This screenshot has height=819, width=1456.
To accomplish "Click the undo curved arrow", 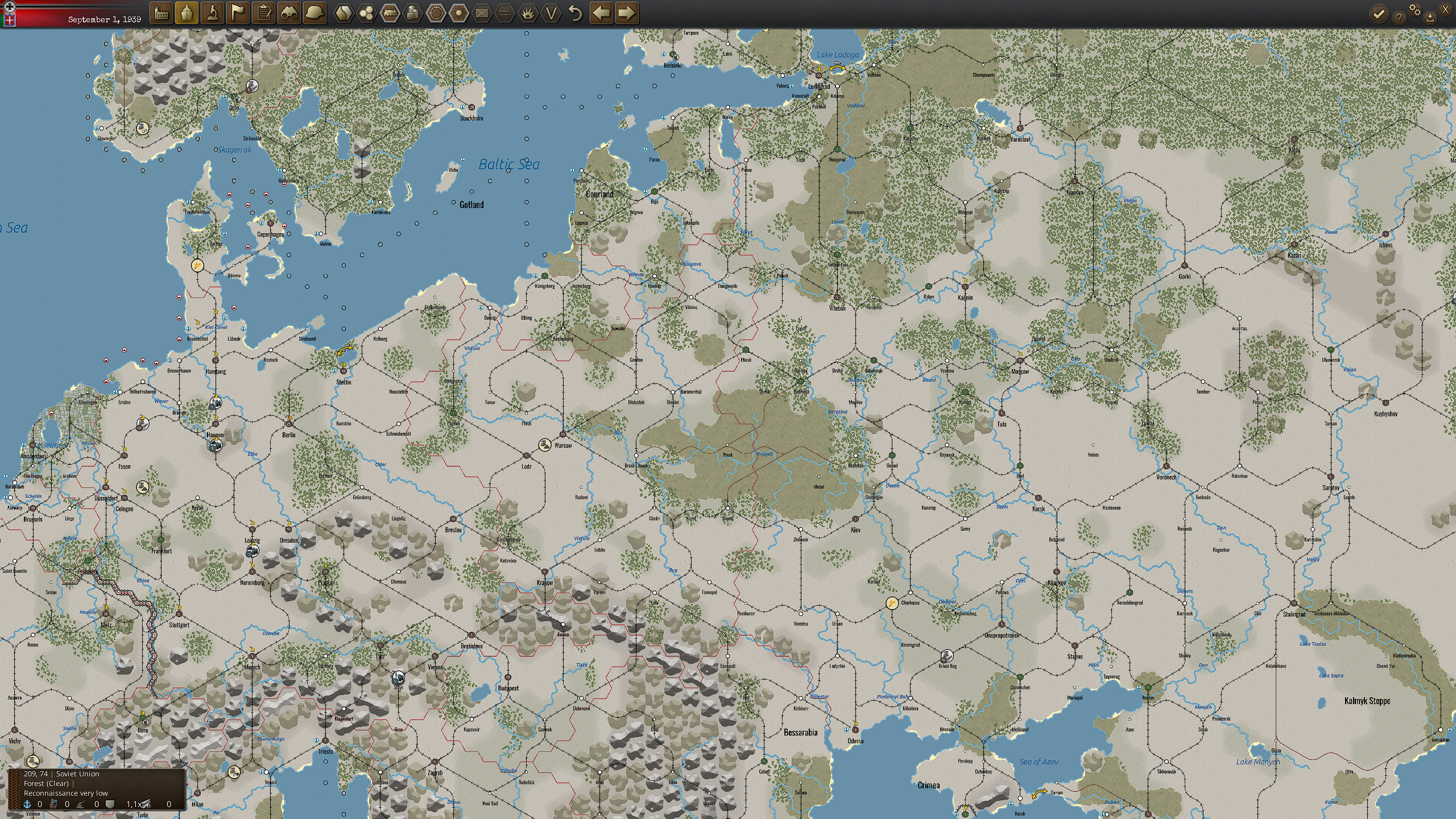I will click(576, 13).
